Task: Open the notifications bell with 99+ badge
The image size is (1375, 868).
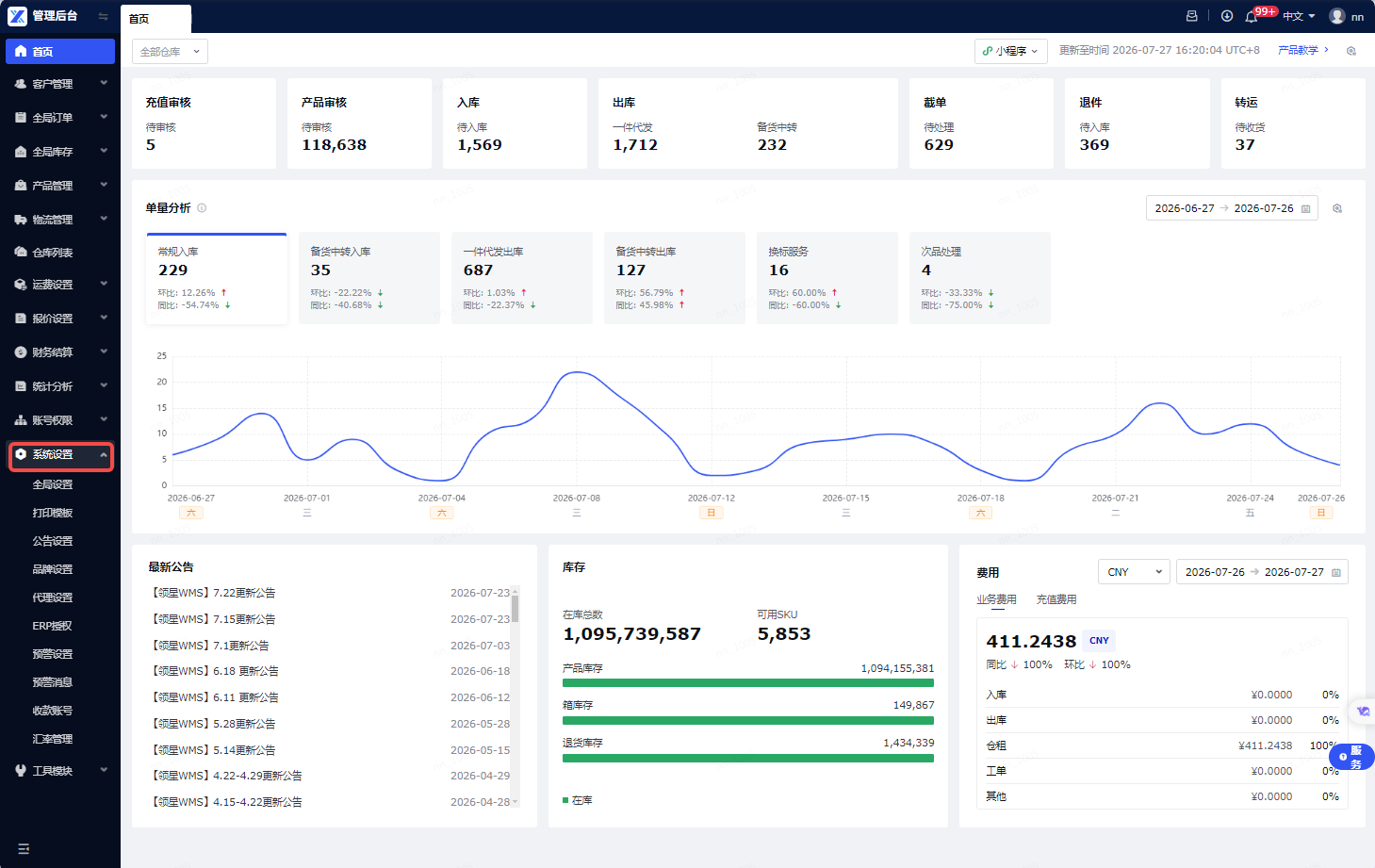Action: (1252, 16)
